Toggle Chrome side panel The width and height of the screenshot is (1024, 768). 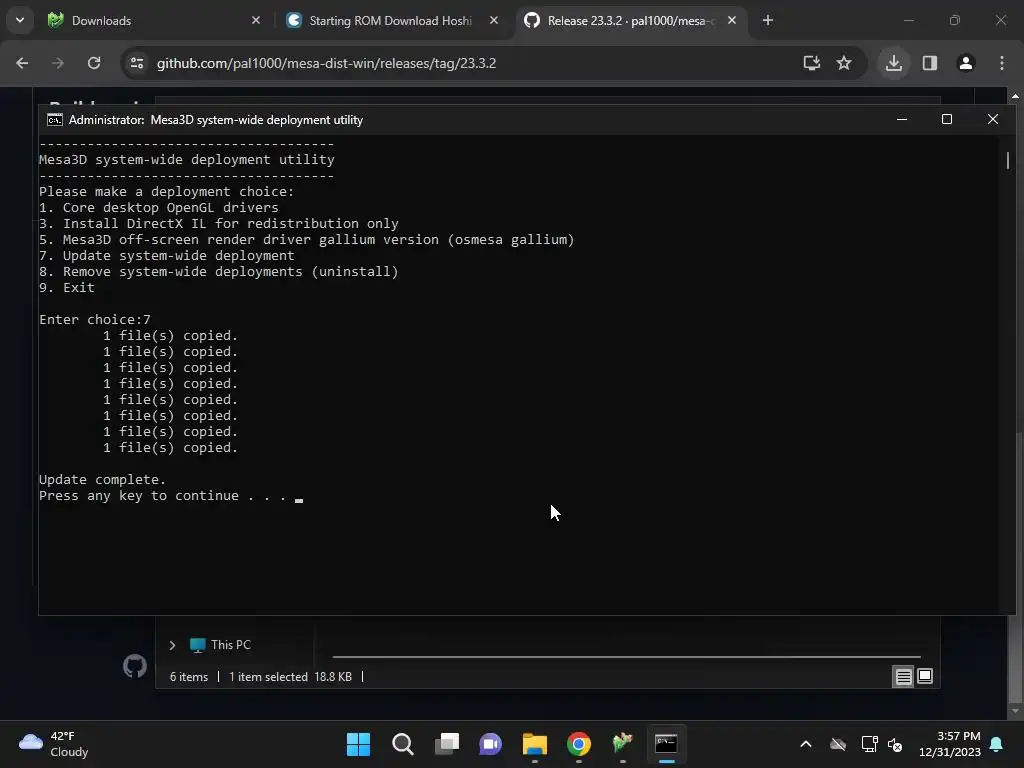pyautogui.click(x=930, y=63)
